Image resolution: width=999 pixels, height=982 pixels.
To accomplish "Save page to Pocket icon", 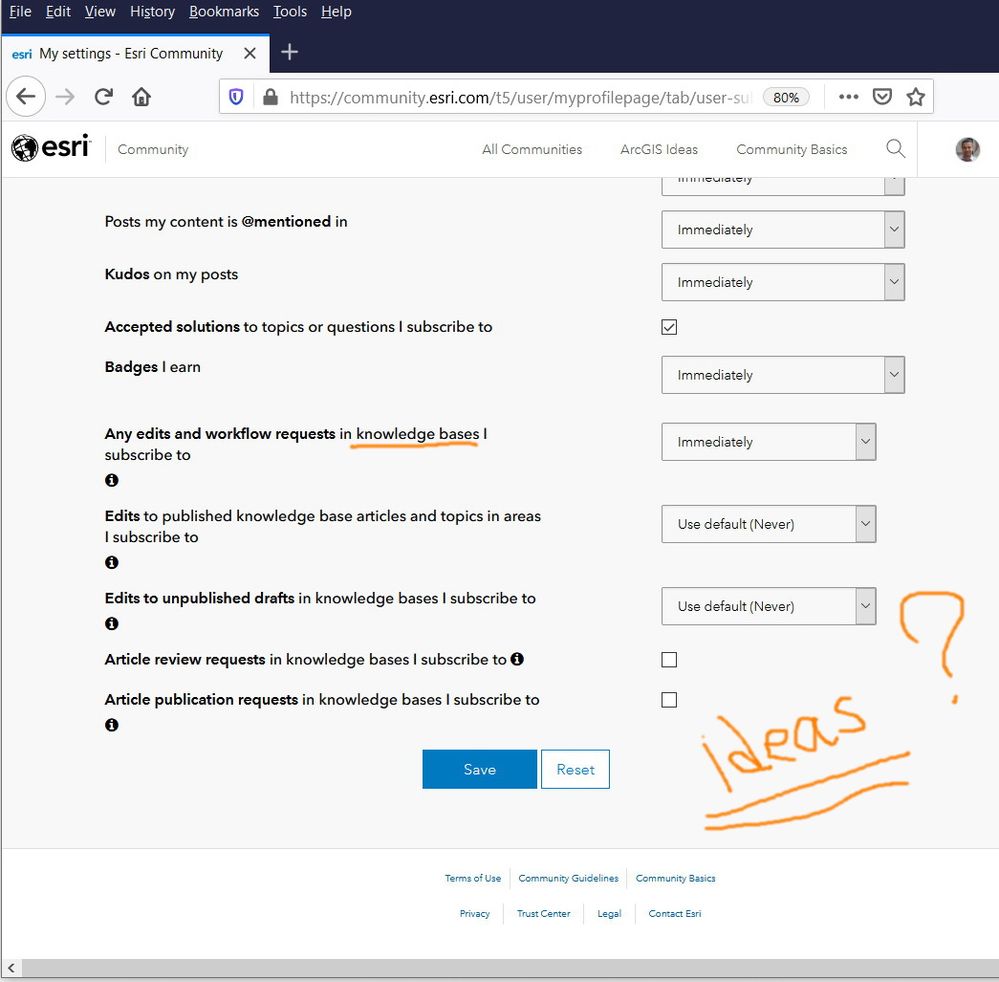I will (x=882, y=97).
